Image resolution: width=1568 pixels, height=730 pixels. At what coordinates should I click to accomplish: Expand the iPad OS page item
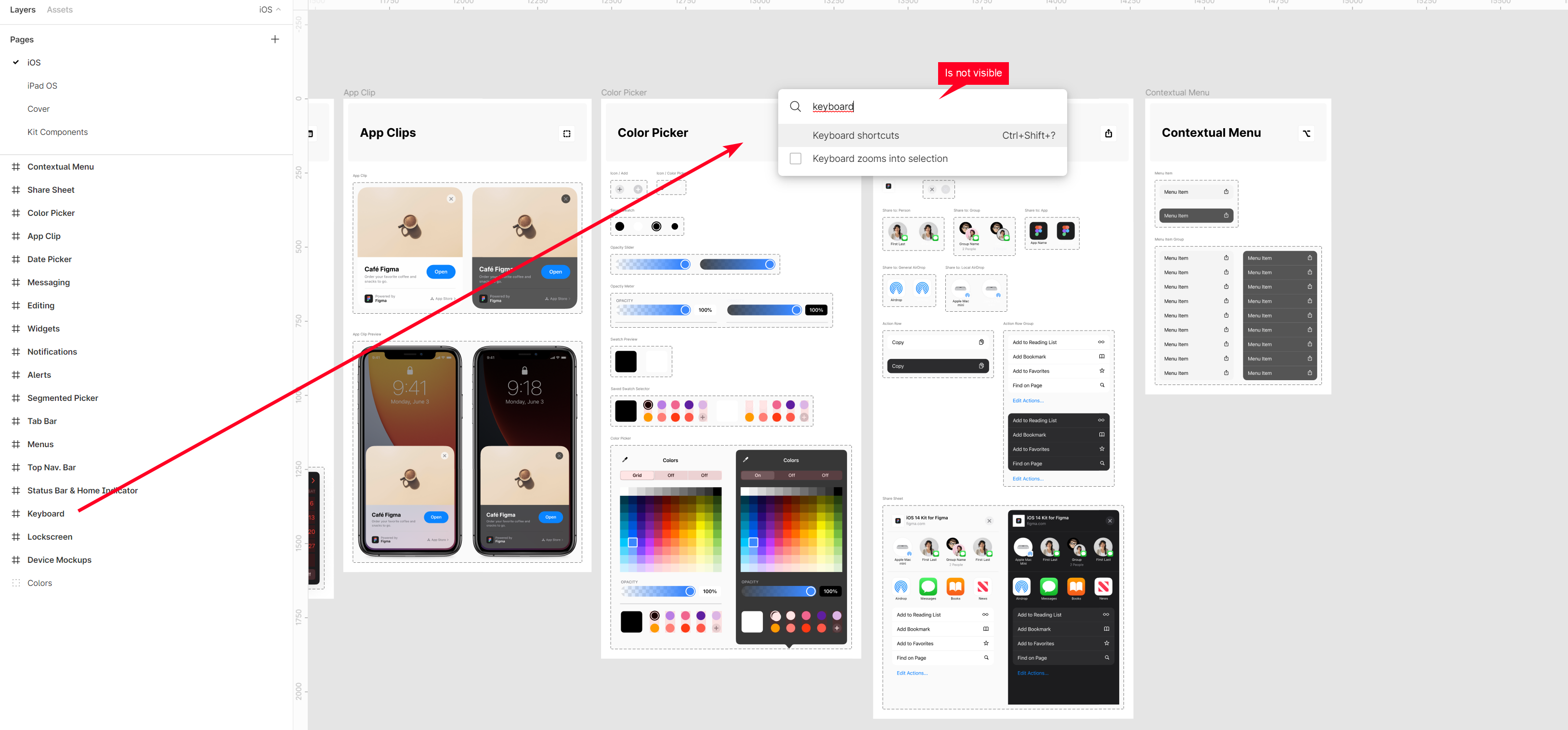pos(42,85)
